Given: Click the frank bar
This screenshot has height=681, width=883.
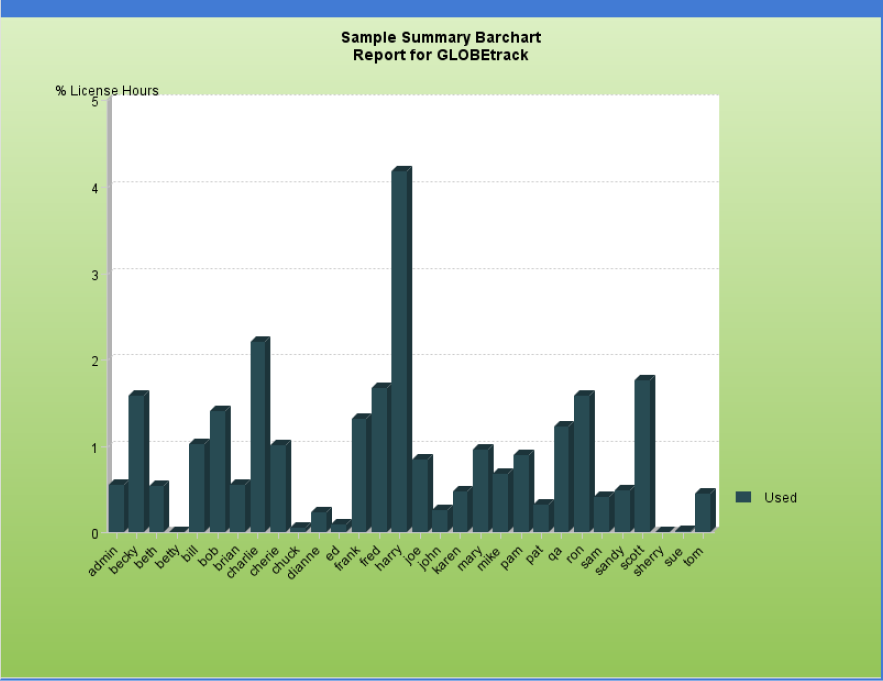Looking at the screenshot, I should coord(360,474).
